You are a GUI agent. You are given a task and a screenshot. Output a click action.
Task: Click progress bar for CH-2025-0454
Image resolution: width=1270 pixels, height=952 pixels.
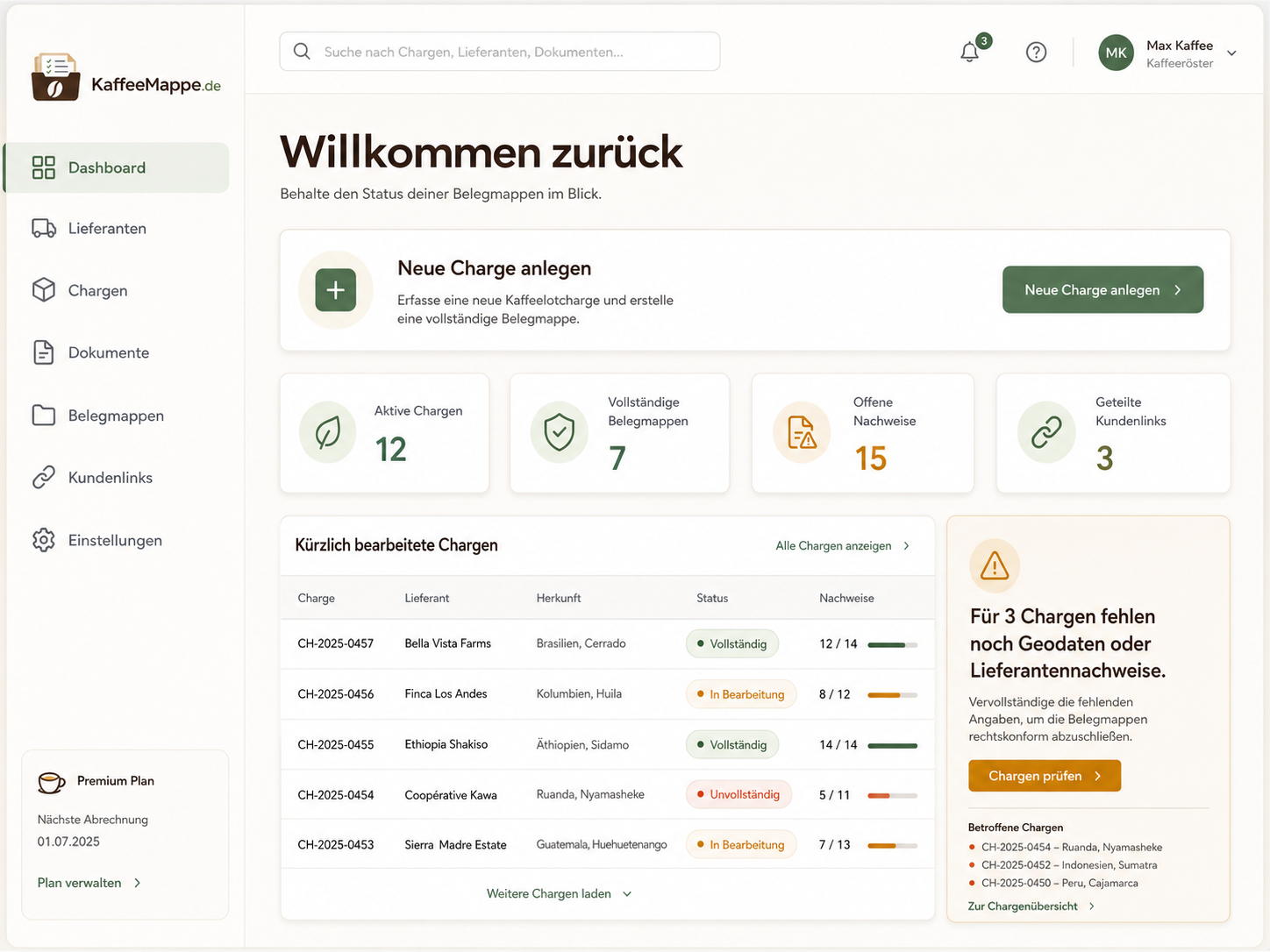point(892,795)
